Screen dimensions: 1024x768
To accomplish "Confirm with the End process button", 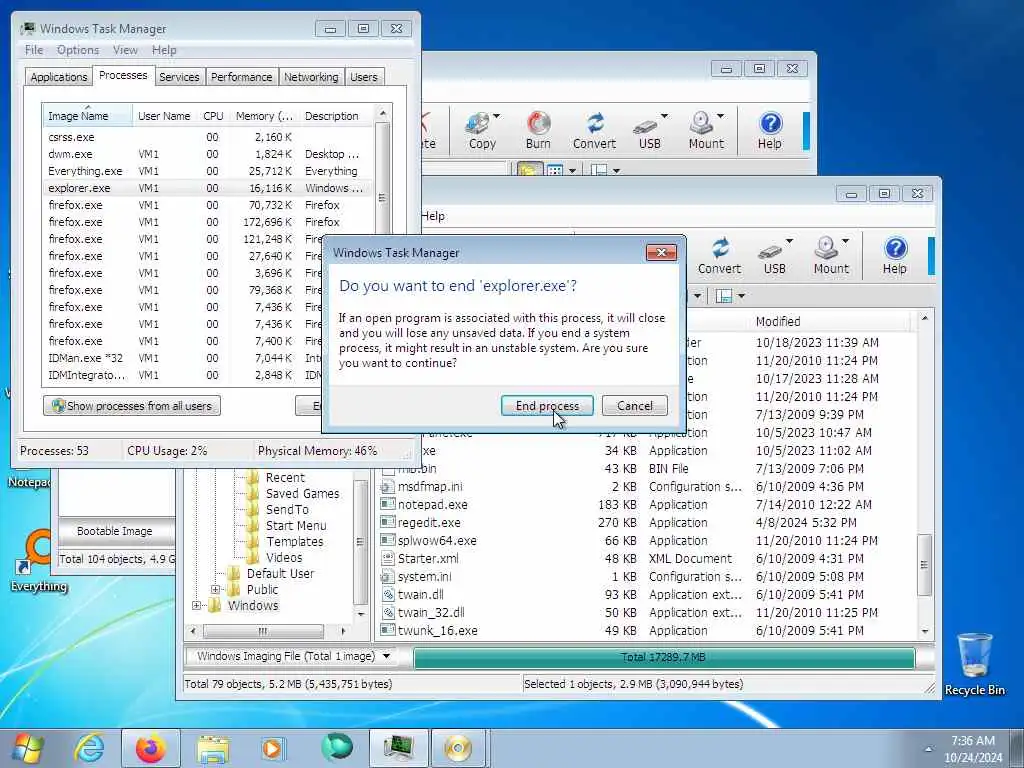I will (x=547, y=406).
